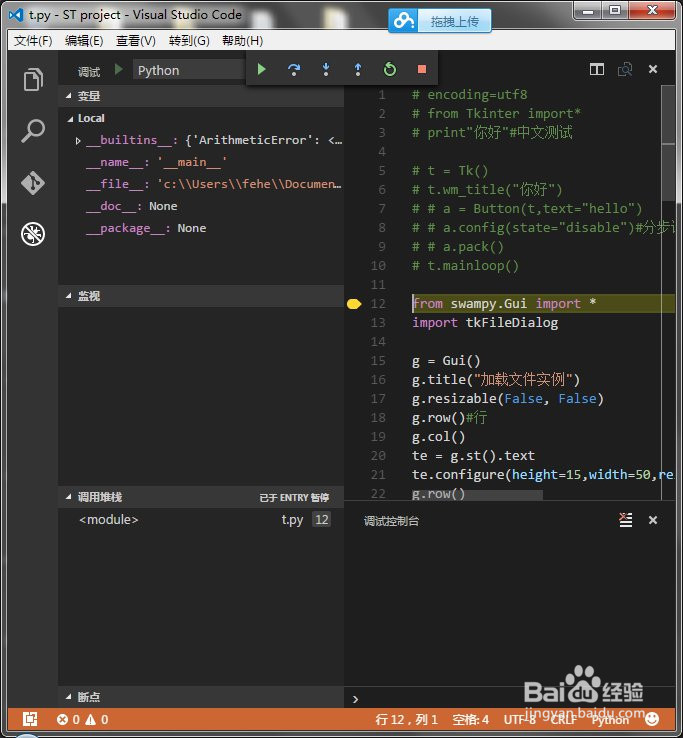The width and height of the screenshot is (683, 738).
Task: Click line number 15 in the gutter
Action: pos(378,361)
